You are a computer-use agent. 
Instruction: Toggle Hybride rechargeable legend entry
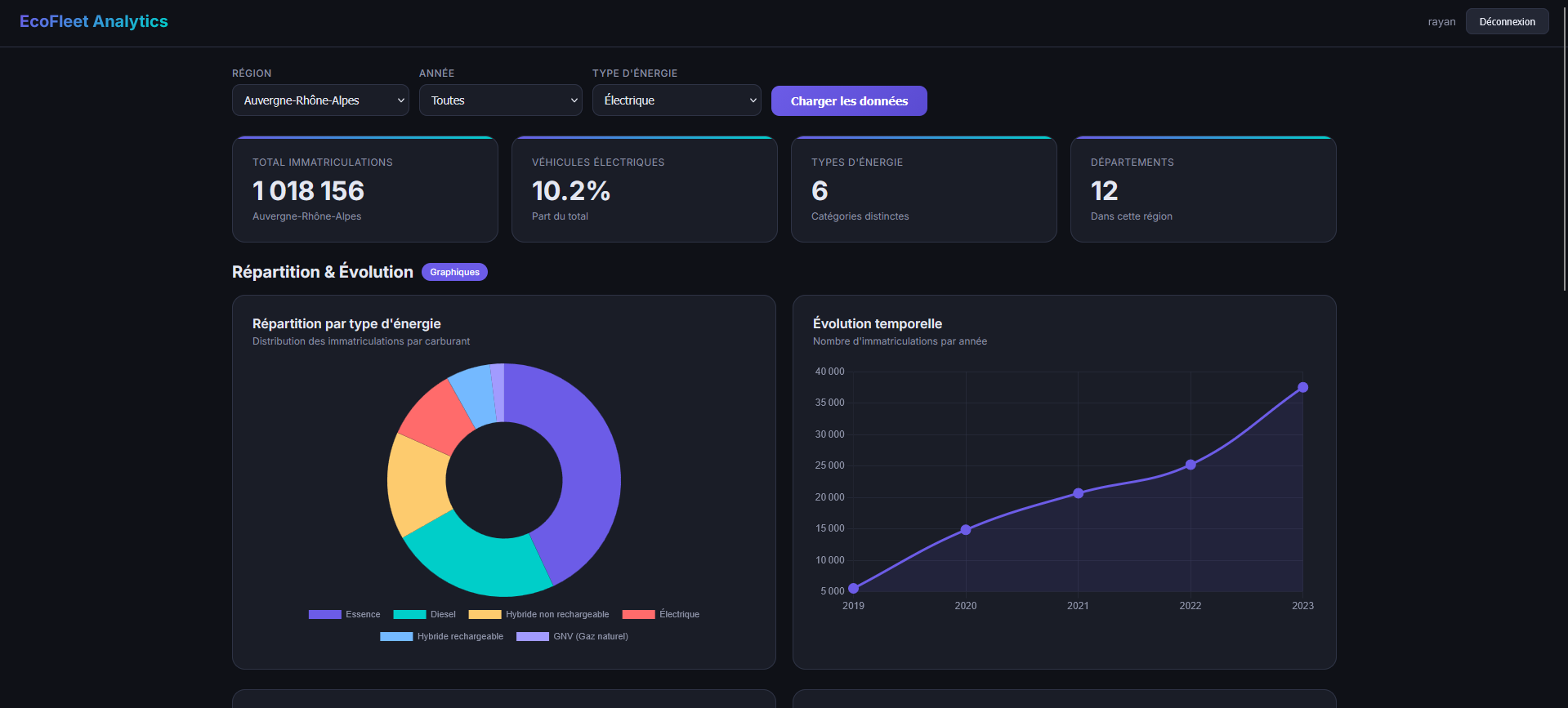pyautogui.click(x=441, y=636)
